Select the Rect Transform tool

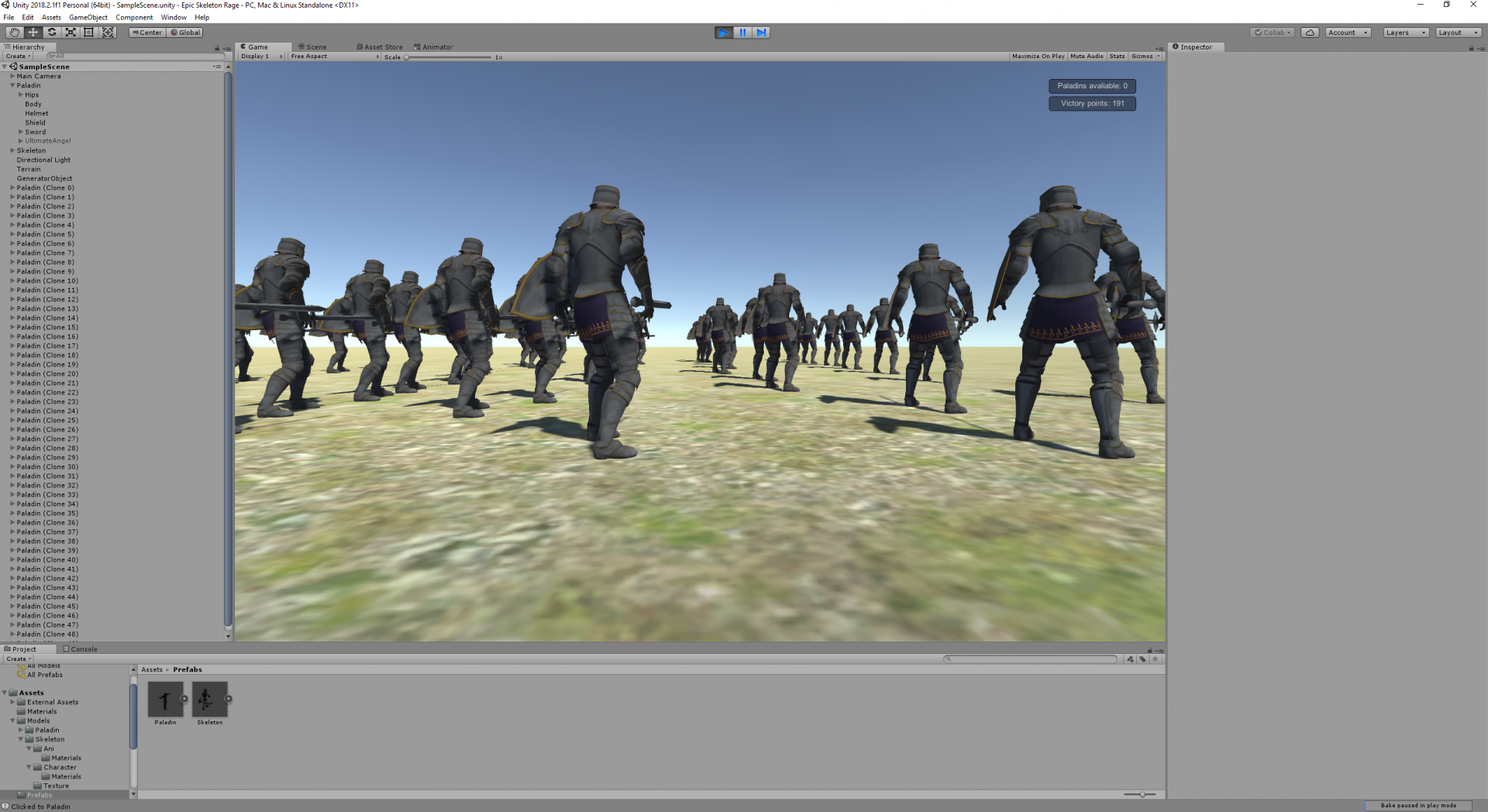click(89, 32)
